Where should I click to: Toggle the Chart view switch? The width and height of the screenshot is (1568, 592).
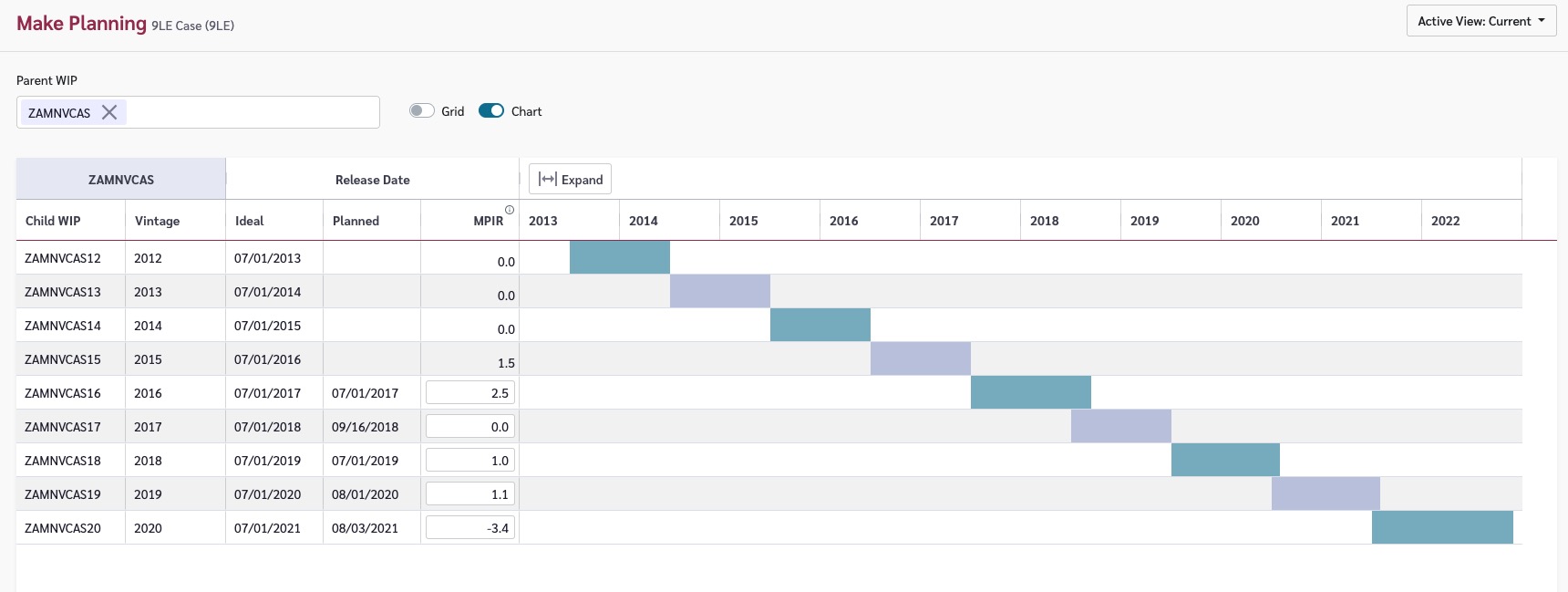click(491, 111)
